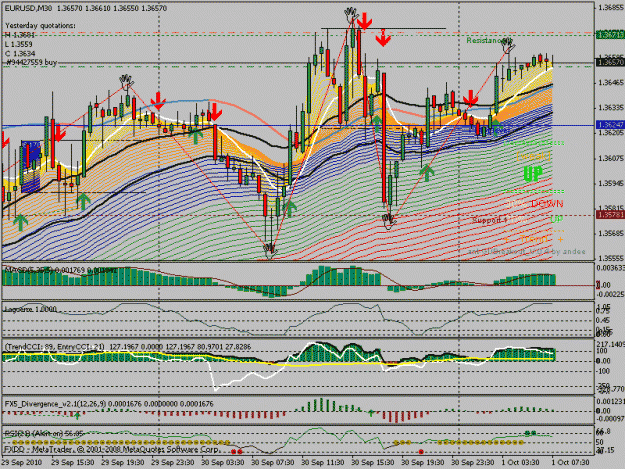Select the hand pointer at the 29 Sep 19:30 swing high
The image size is (625, 469).
[127, 81]
